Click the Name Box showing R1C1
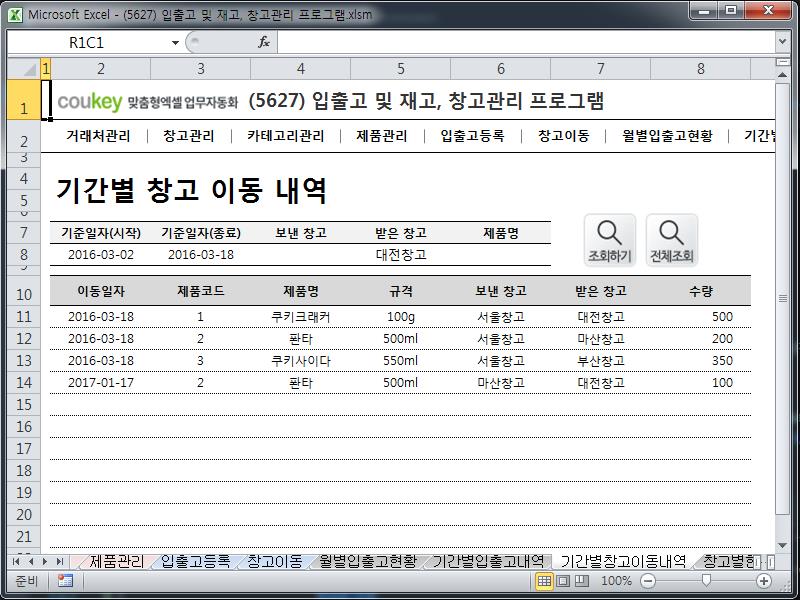The image size is (800, 600). tap(87, 42)
